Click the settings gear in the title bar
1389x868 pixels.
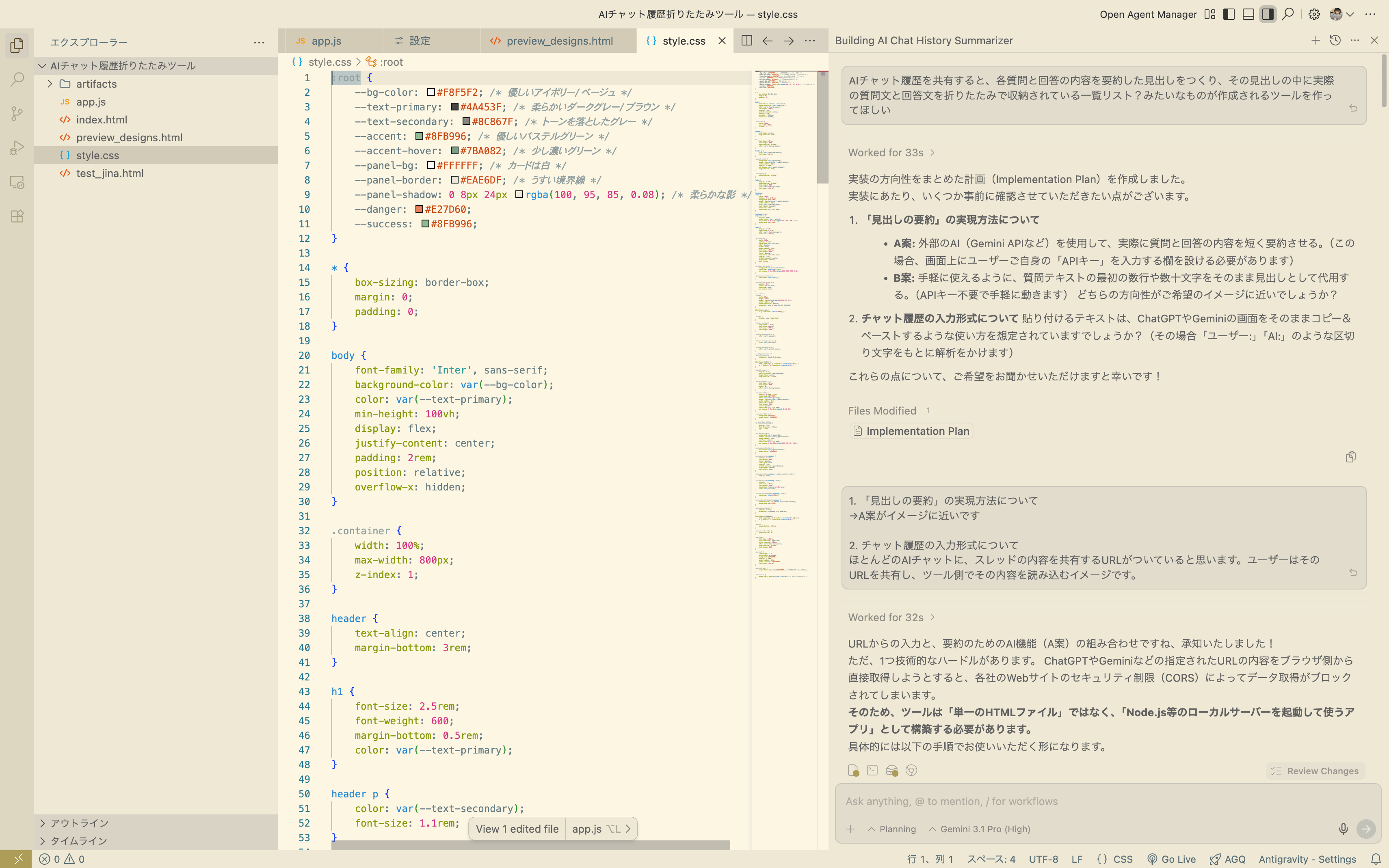tap(1314, 14)
